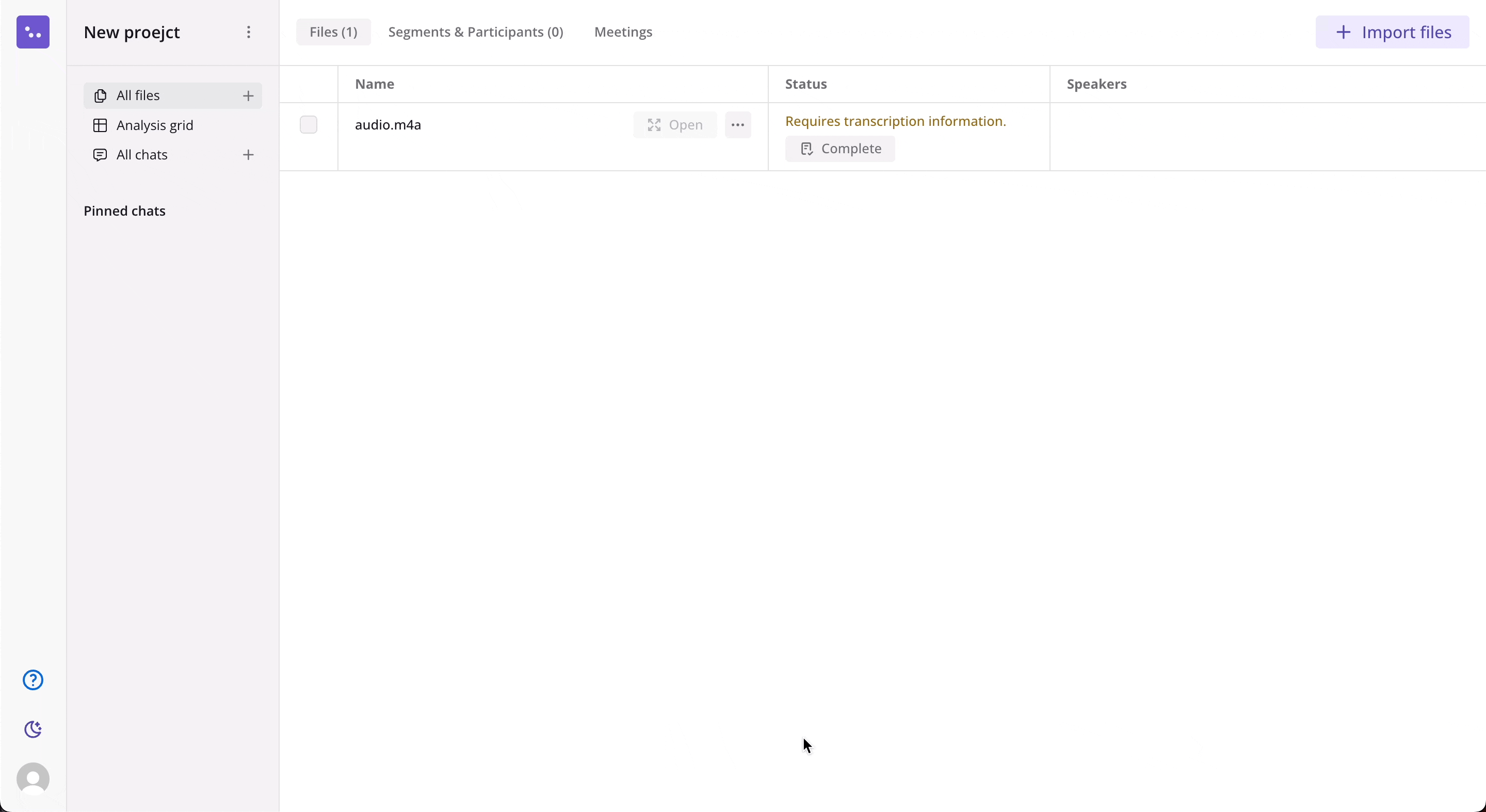The height and width of the screenshot is (812, 1486).
Task: Open audio.m4a more options ellipsis
Action: 738,125
